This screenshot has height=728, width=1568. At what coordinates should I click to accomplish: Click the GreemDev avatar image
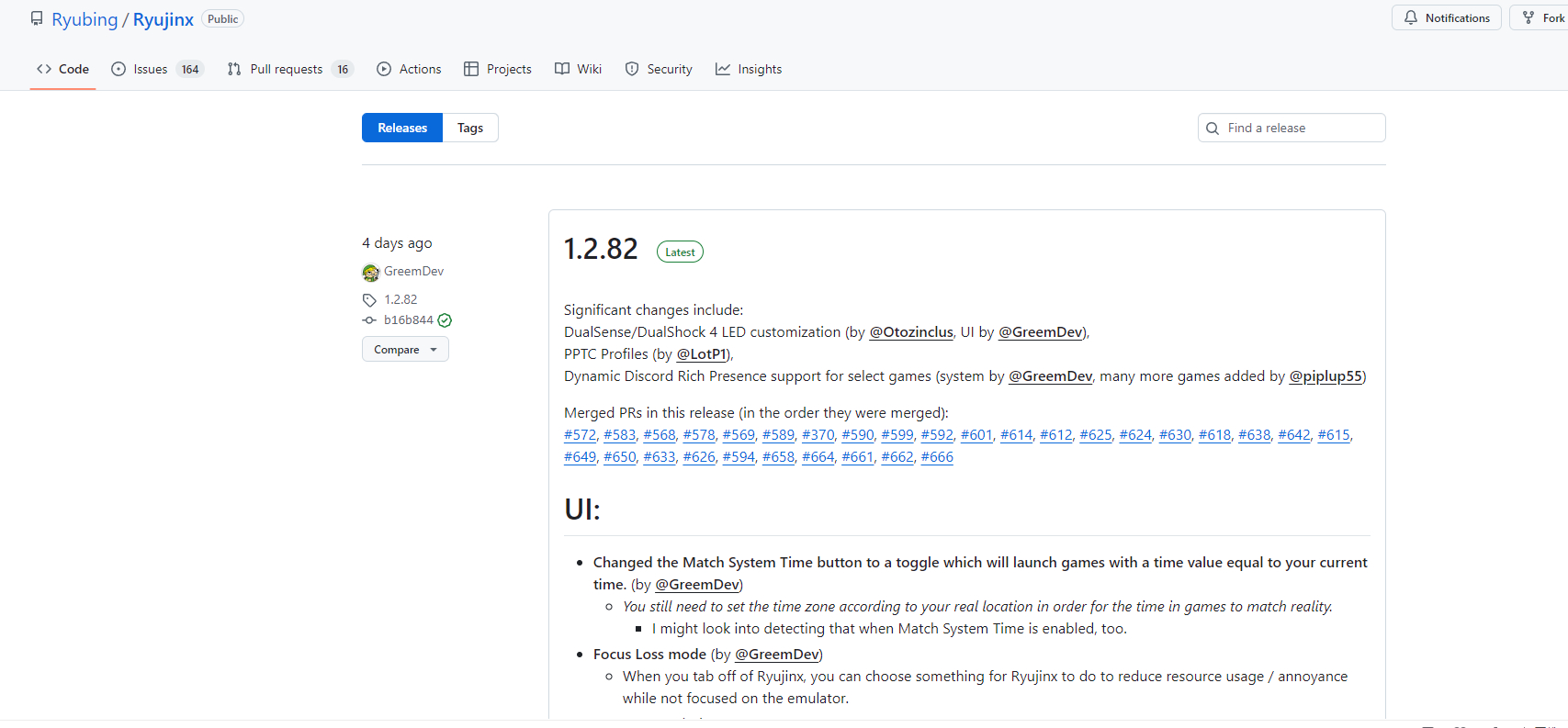371,272
